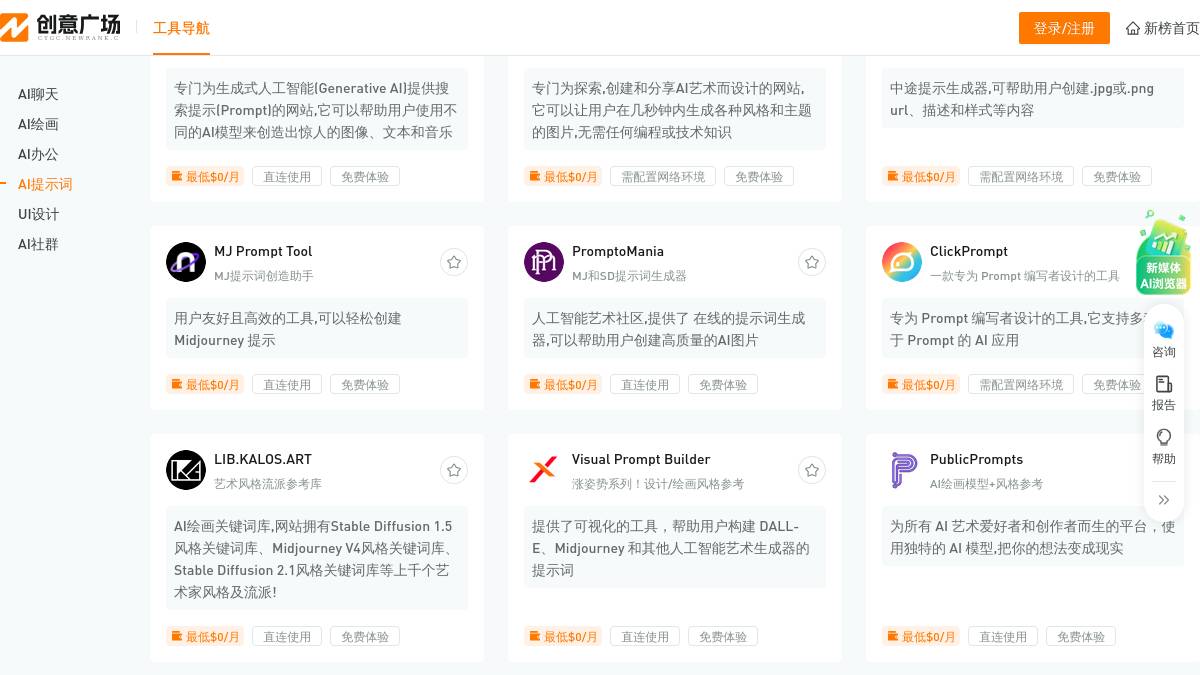
Task: Favorite LIB.KALOS.ART with star
Action: coord(454,470)
